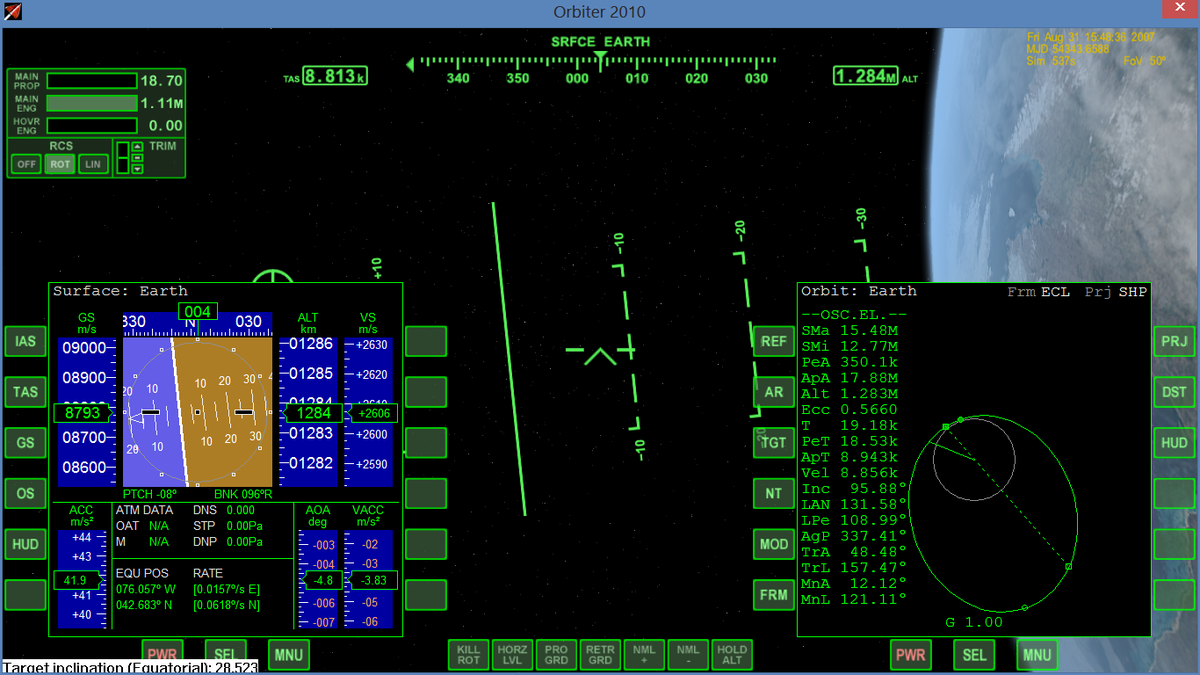Toggle HORZ LVL navmode

click(x=512, y=655)
